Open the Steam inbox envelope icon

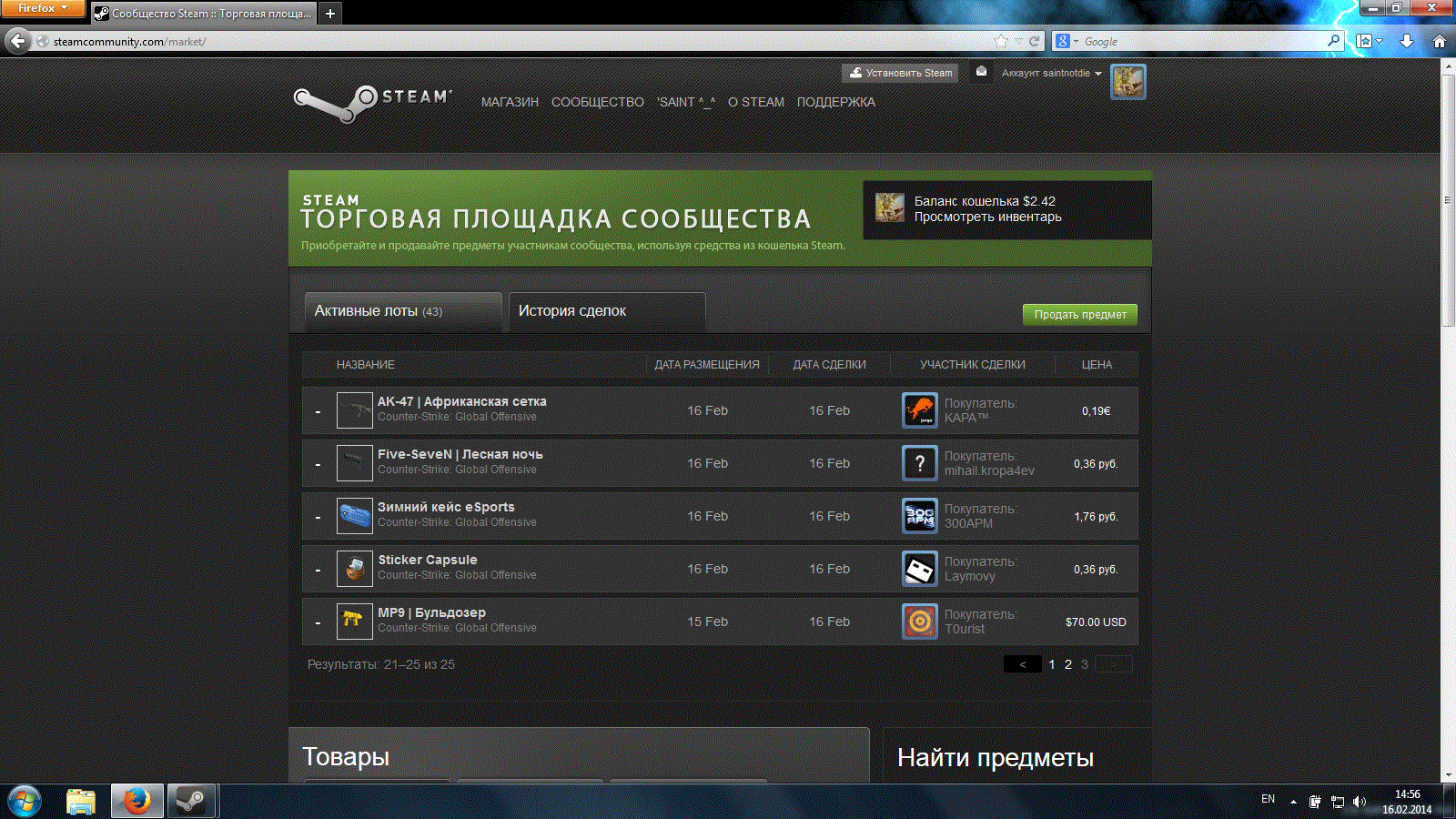(981, 72)
